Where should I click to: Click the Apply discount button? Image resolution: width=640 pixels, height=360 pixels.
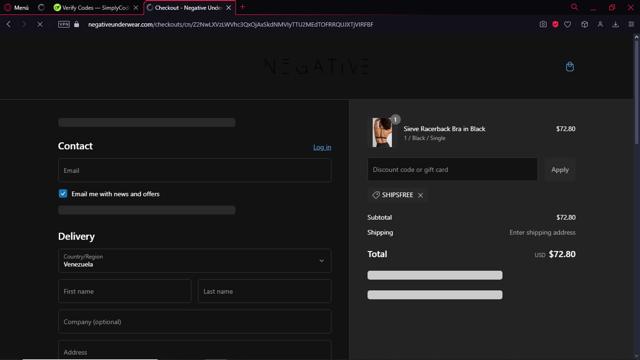click(x=560, y=169)
